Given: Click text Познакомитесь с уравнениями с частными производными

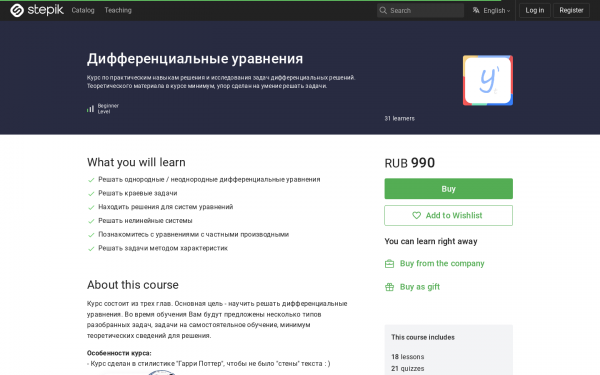Looking at the screenshot, I should point(194,235).
